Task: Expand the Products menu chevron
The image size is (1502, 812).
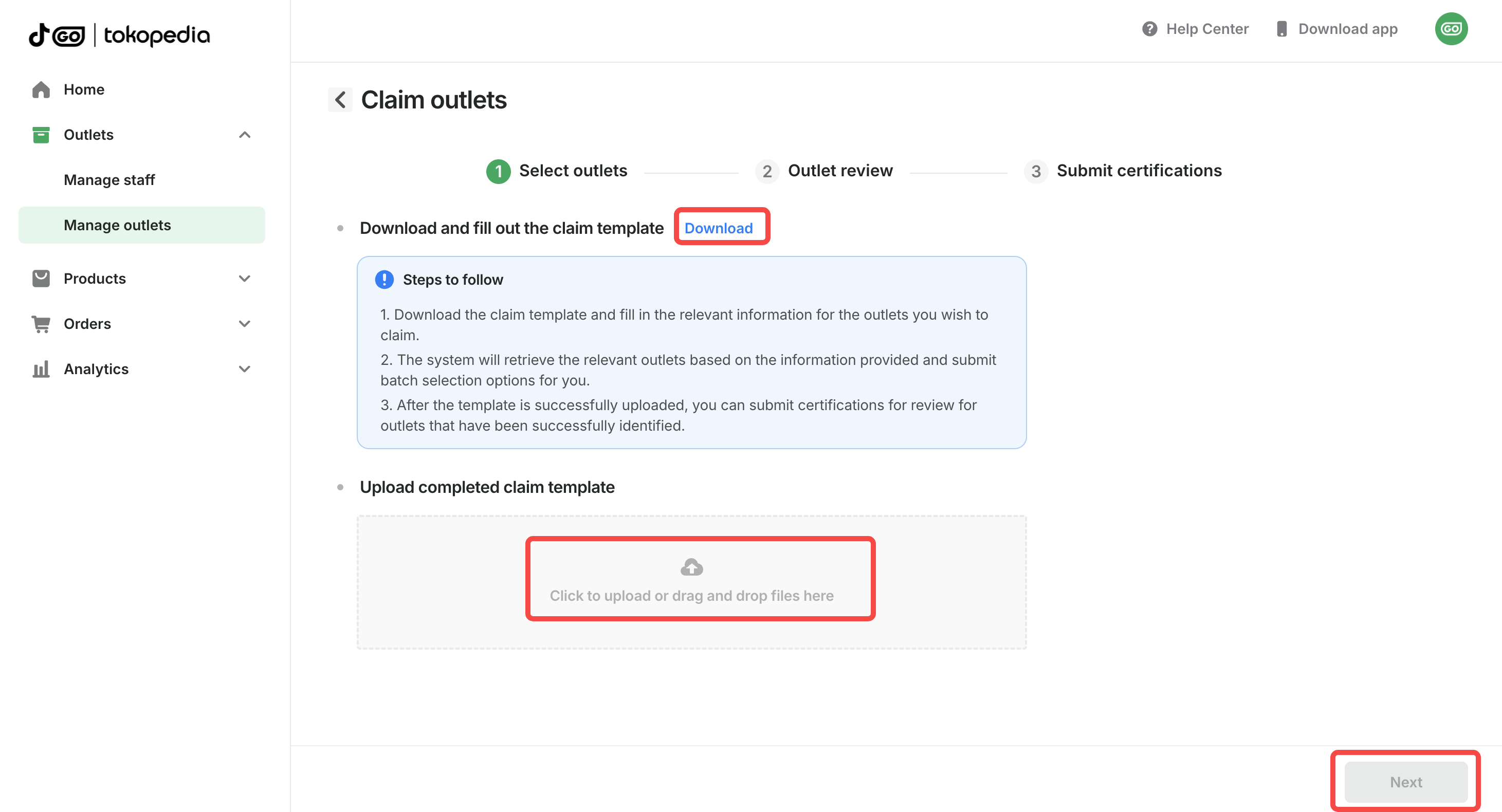Action: [245, 279]
